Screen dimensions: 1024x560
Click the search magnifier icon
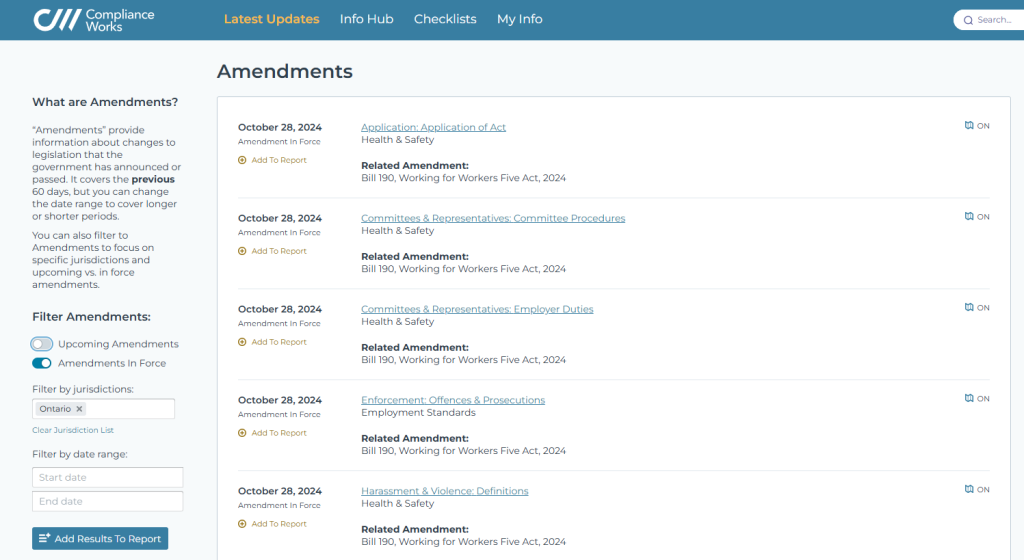pyautogui.click(x=968, y=20)
